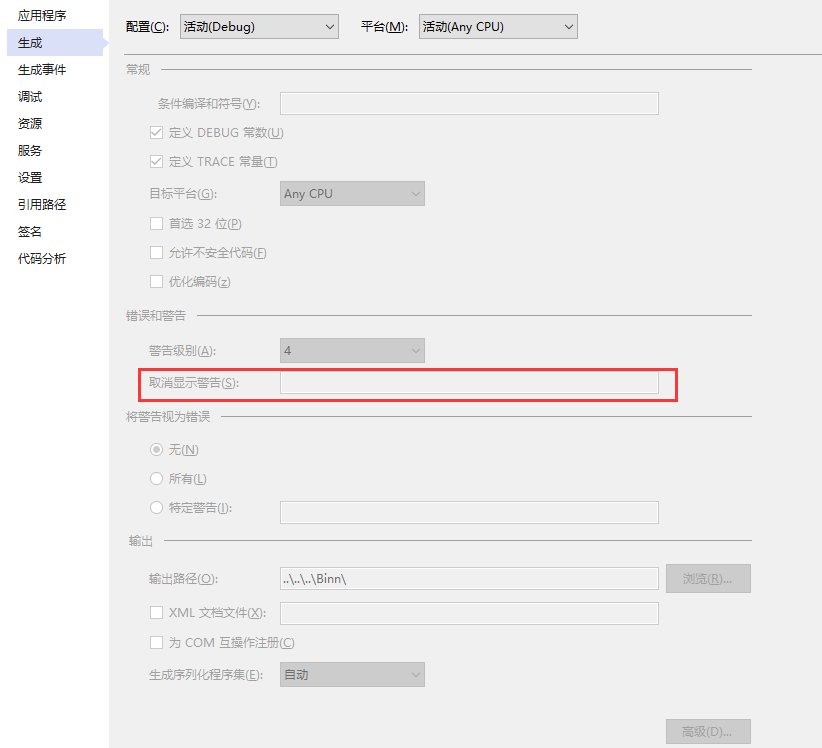Open the 引用路径 tab

42,205
